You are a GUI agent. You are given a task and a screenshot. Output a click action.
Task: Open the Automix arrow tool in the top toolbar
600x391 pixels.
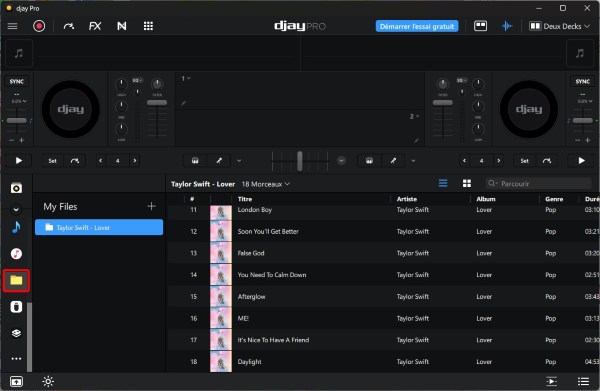tap(69, 26)
